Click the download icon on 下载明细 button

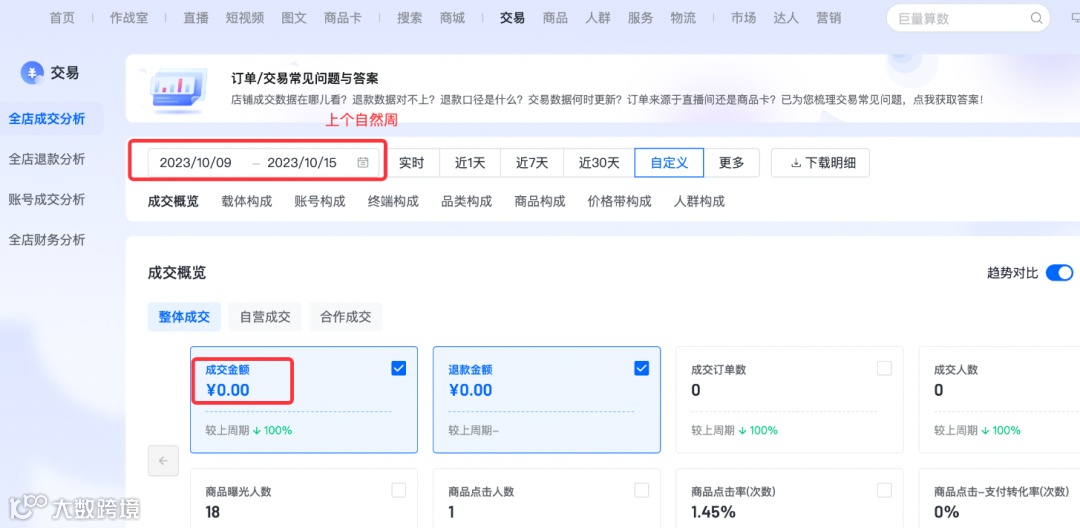(796, 163)
